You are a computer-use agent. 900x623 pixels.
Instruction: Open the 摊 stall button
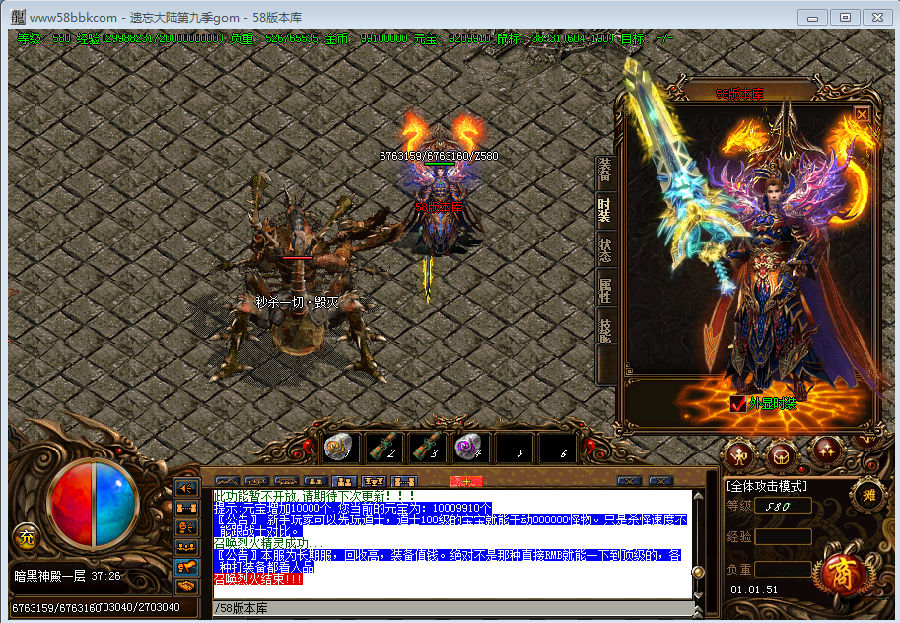tap(869, 494)
